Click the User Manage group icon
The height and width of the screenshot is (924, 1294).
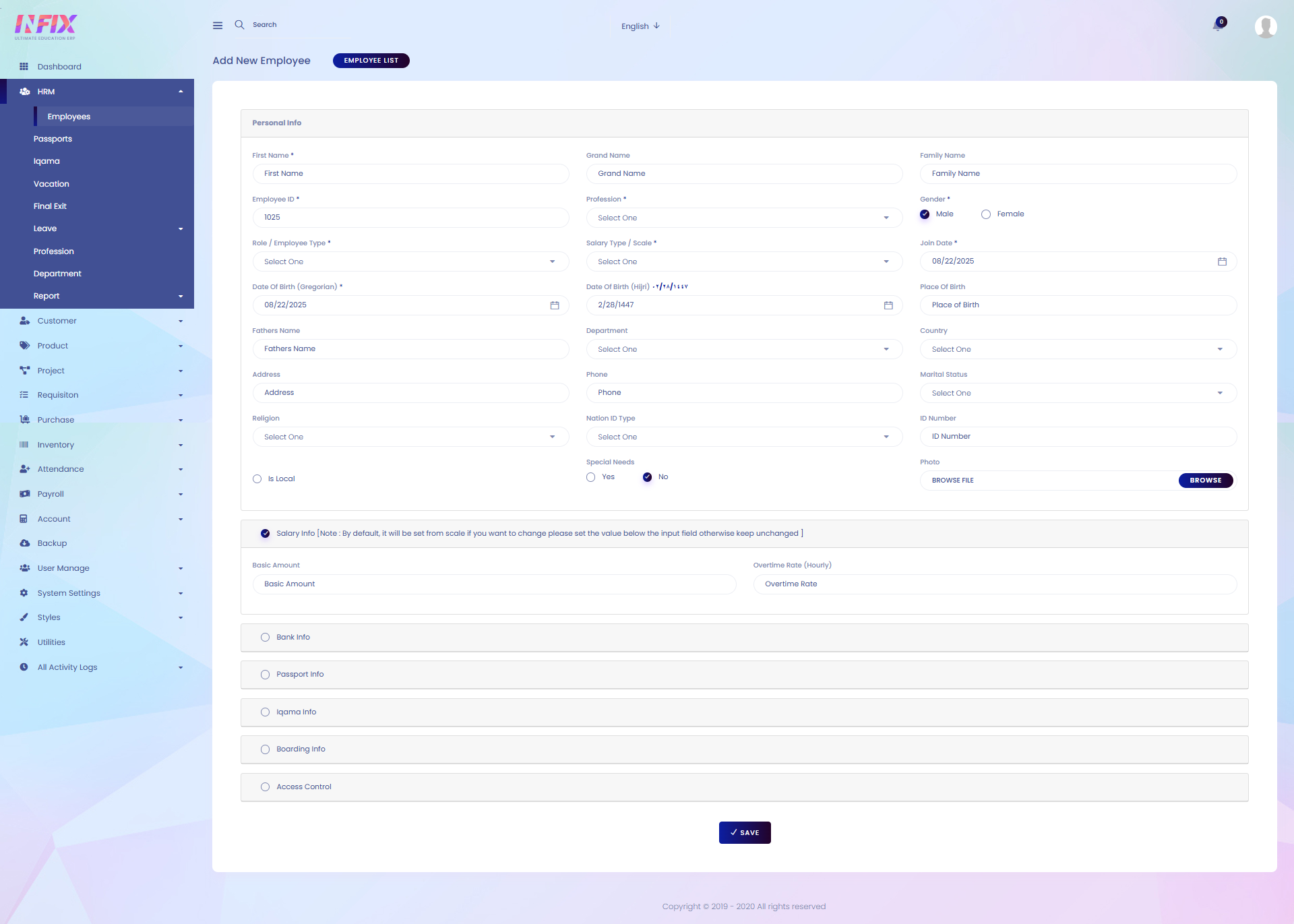click(x=25, y=568)
